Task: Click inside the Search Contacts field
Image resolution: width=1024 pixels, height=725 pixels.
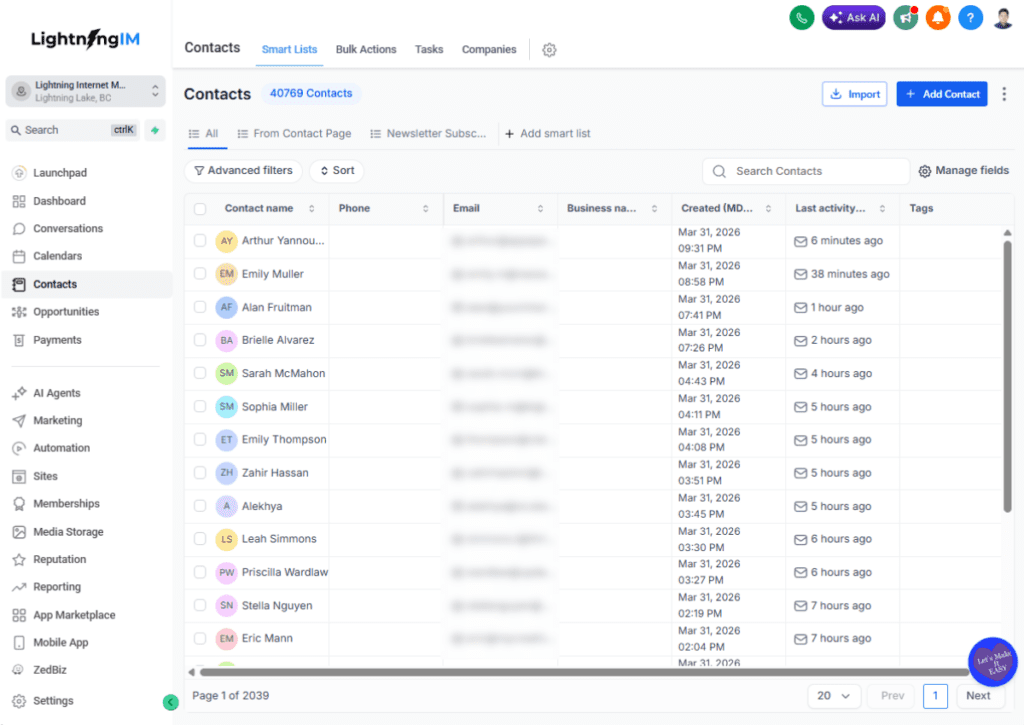Action: (805, 171)
